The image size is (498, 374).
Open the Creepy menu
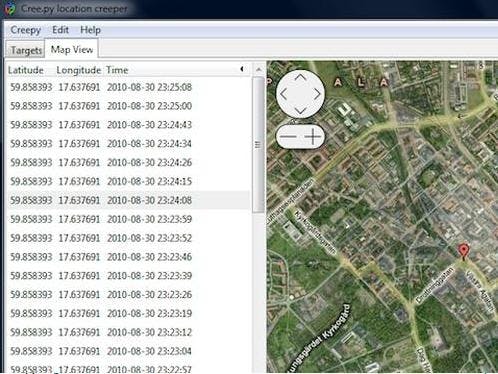pyautogui.click(x=25, y=30)
